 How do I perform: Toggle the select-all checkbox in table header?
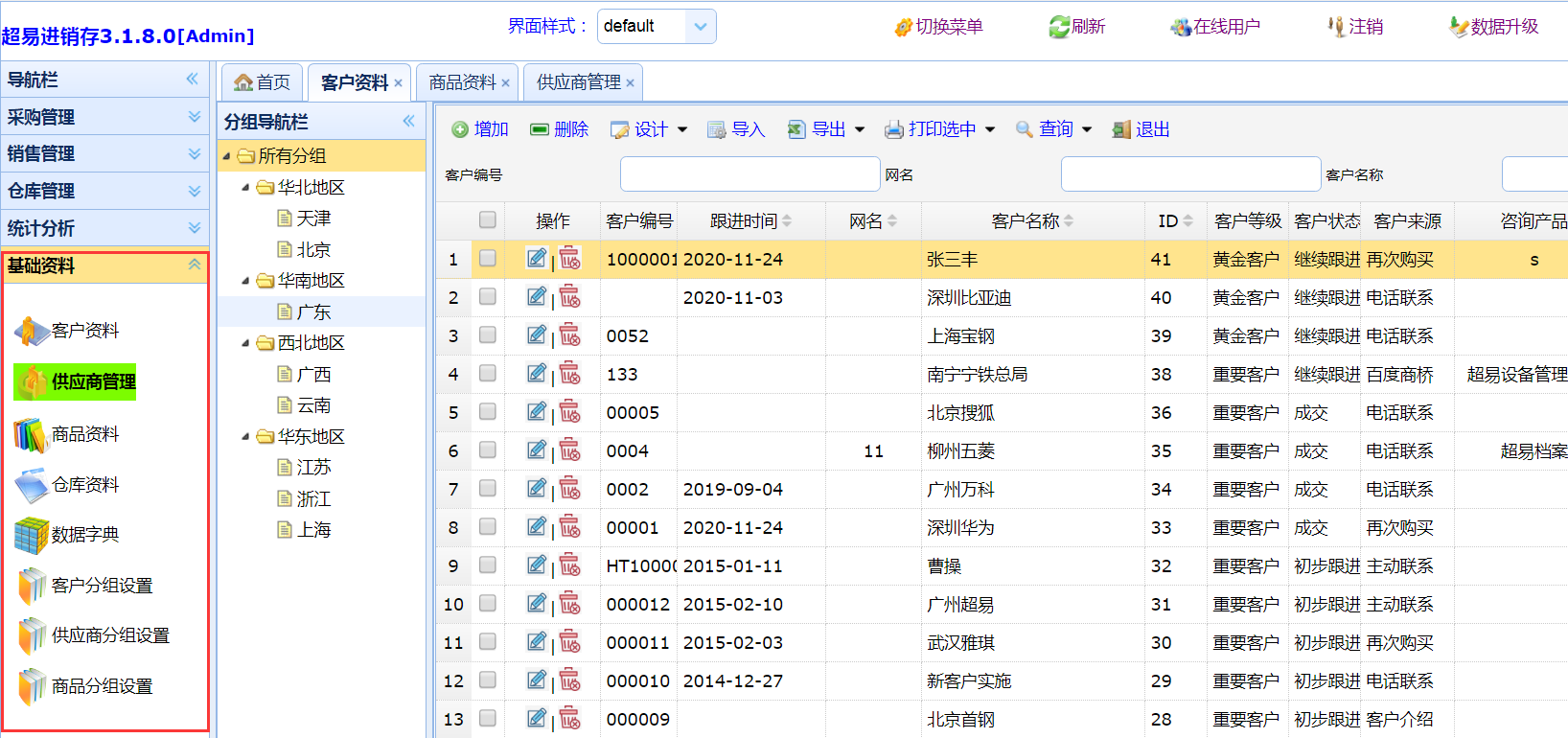pos(488,220)
